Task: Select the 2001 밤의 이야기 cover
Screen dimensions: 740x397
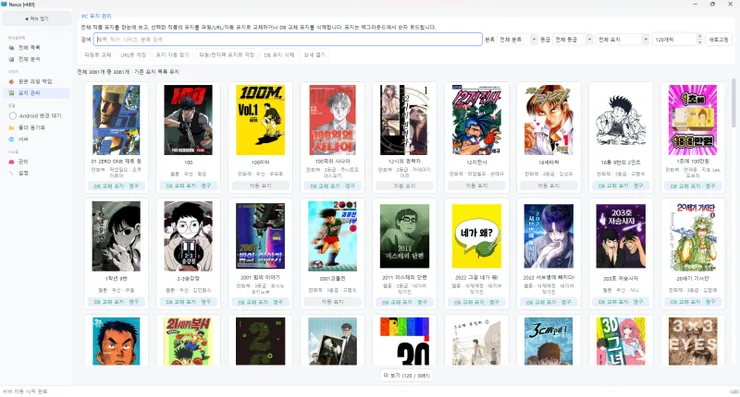Action: 261,236
